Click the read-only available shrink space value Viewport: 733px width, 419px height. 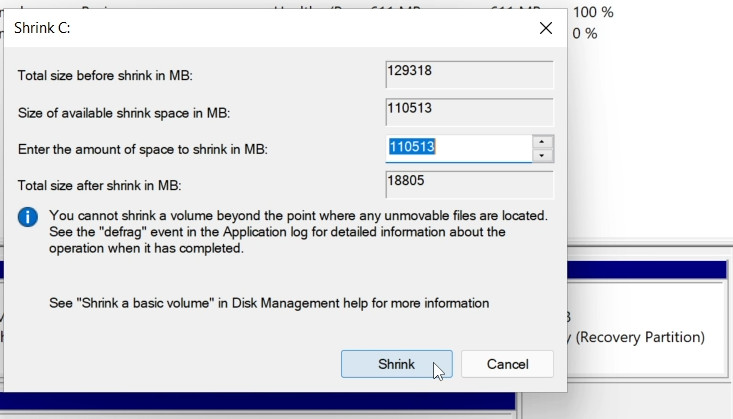[469, 111]
